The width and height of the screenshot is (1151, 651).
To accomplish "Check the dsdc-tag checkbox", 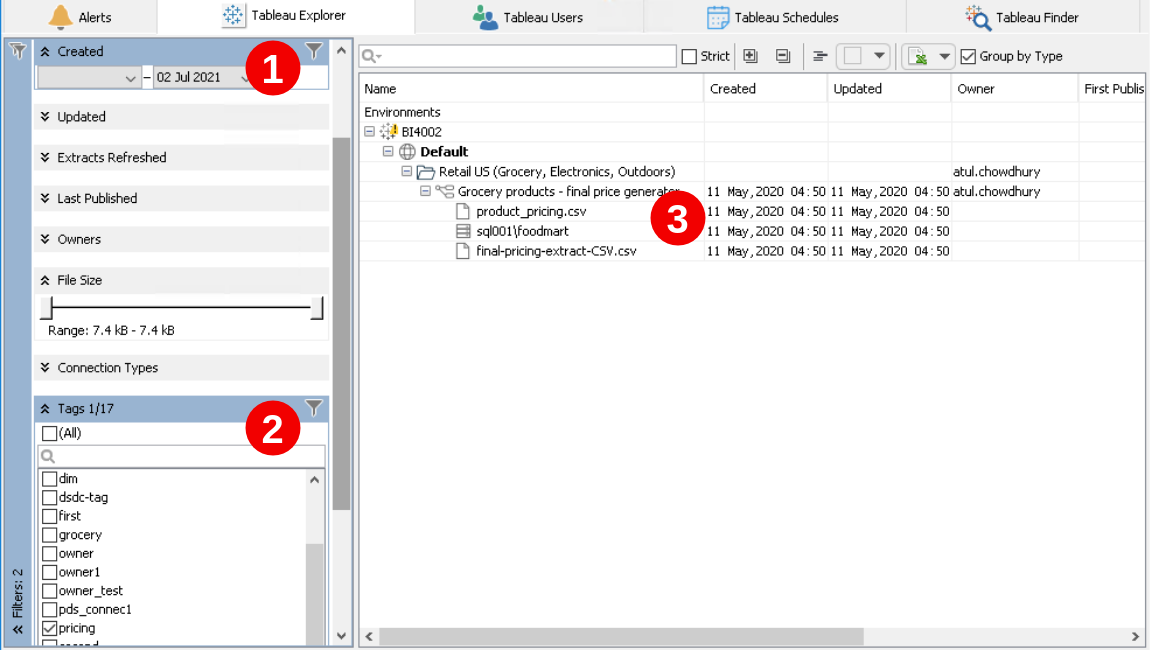I will [49, 498].
